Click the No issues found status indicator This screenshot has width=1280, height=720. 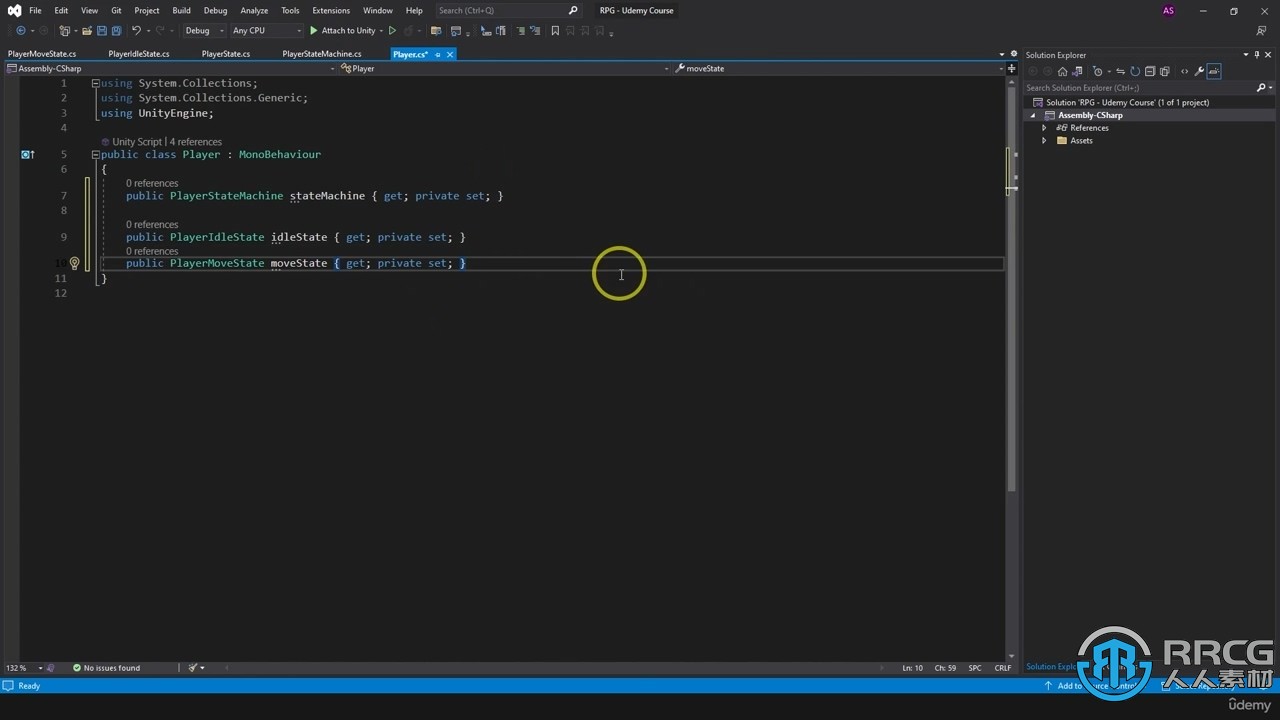106,668
